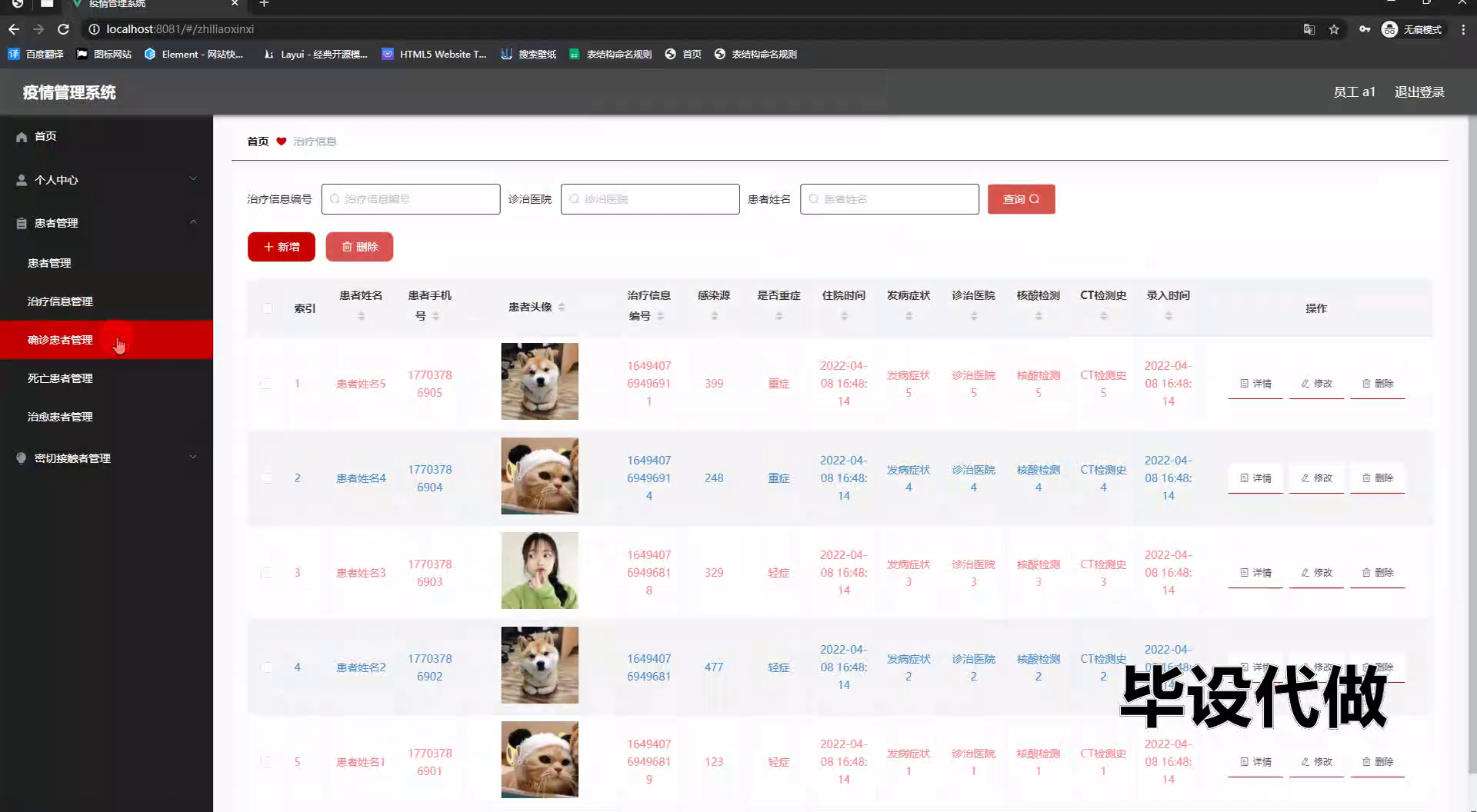Image resolution: width=1477 pixels, height=812 pixels.
Task: Sort by 感染源 column
Action: 714,316
